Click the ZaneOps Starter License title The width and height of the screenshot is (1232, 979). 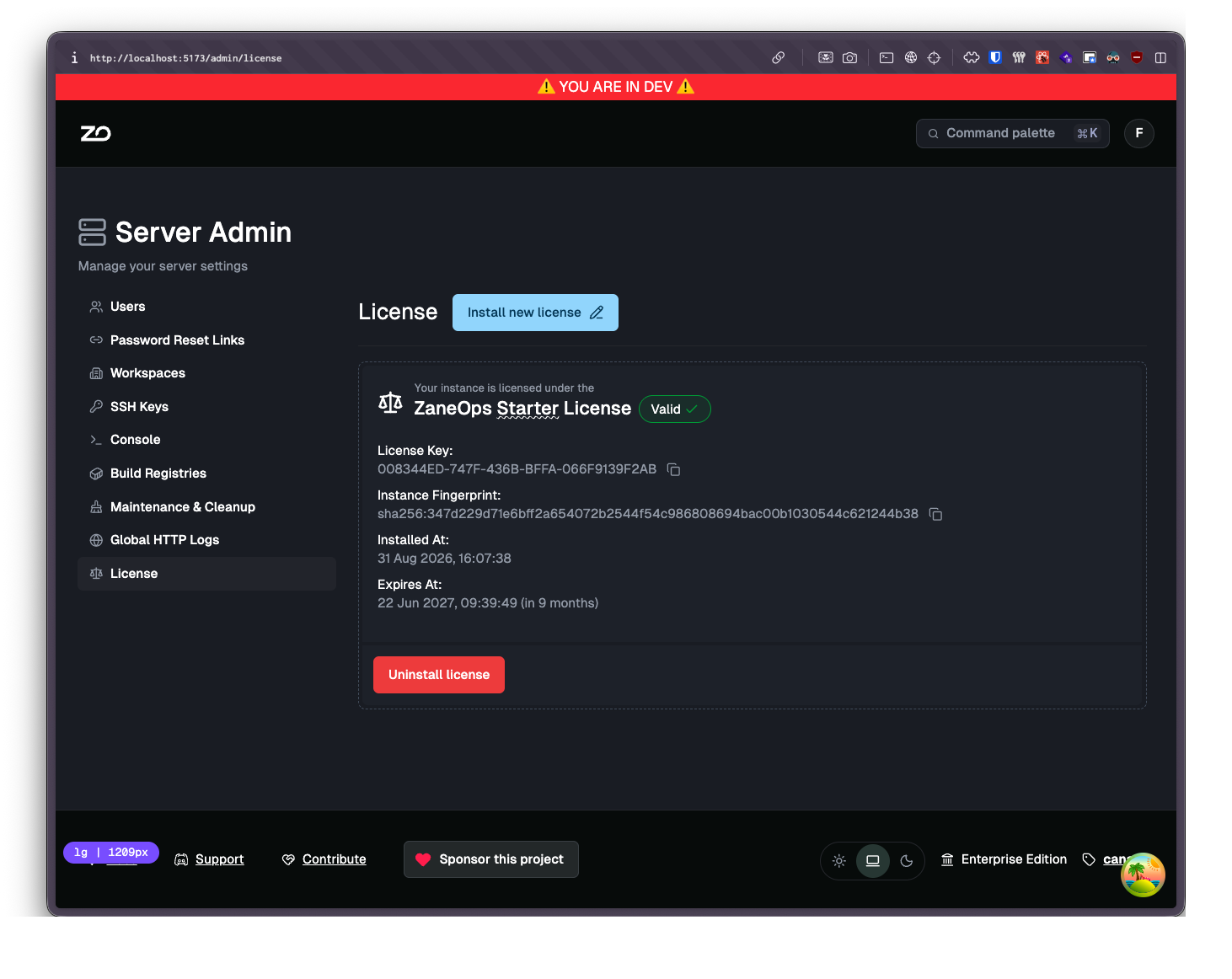pos(522,409)
